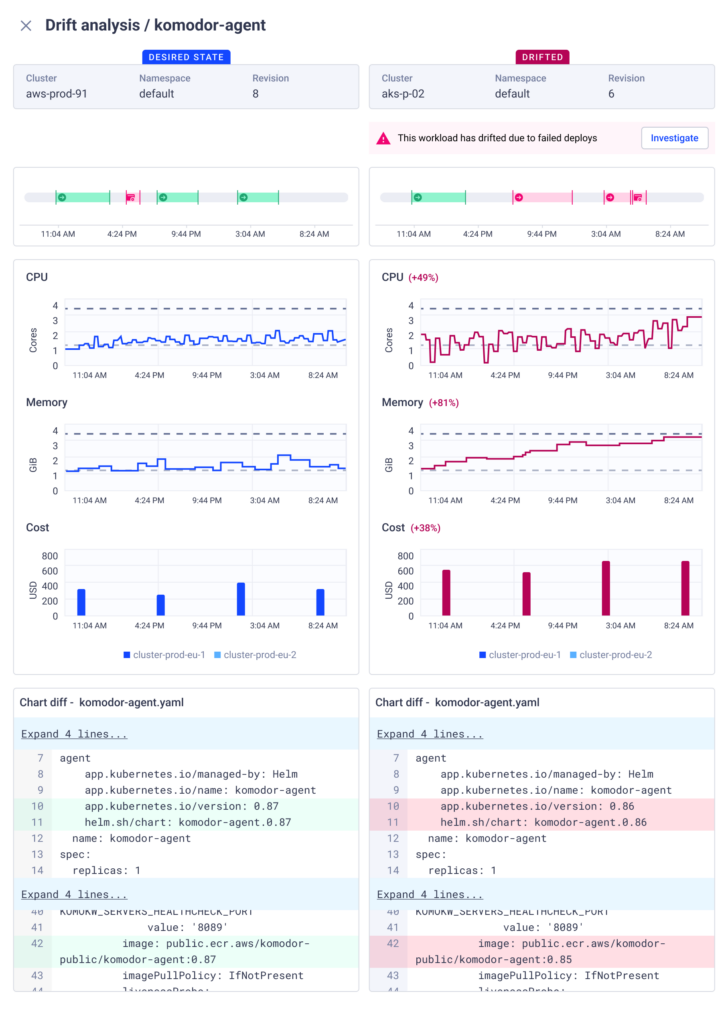Expand 4 lines below replicas in right diff
The image size is (728, 1024).
coord(430,895)
